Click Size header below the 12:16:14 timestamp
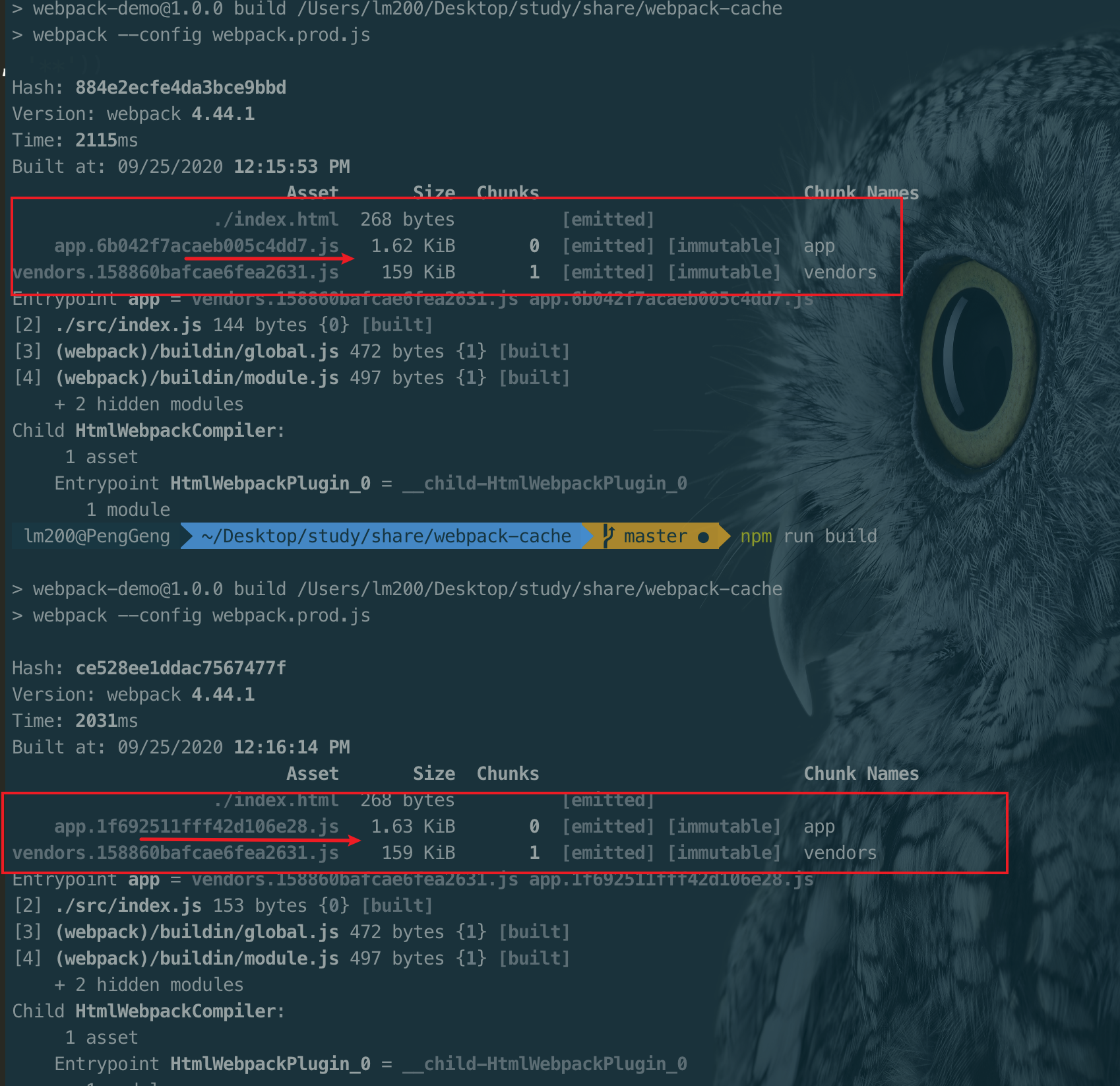The width and height of the screenshot is (1120, 1086). pyautogui.click(x=434, y=774)
